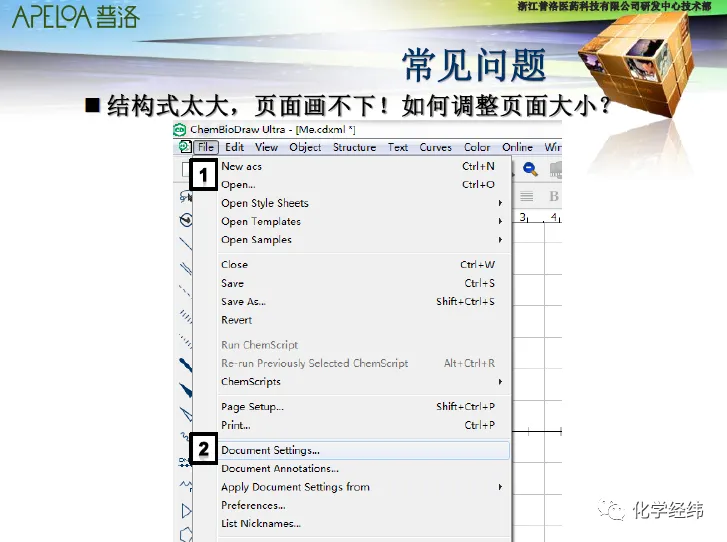
Task: Expand the ChemScripts submenu
Action: coord(364,382)
